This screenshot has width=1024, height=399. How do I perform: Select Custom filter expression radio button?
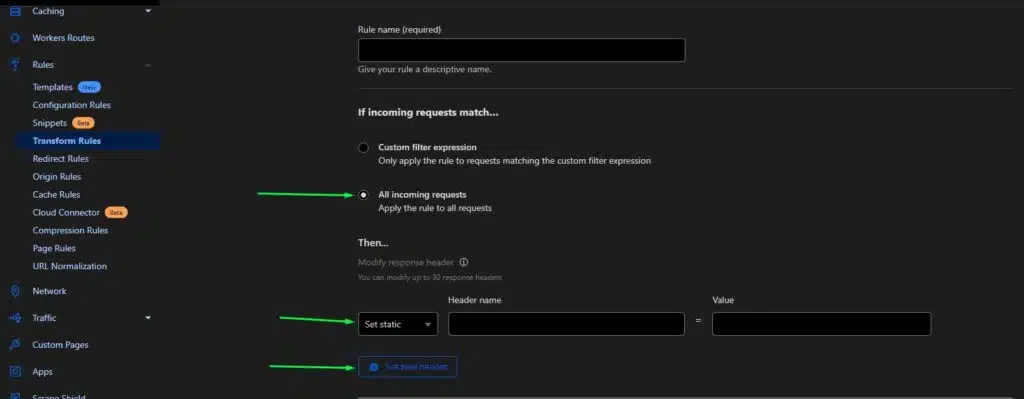[x=364, y=148]
